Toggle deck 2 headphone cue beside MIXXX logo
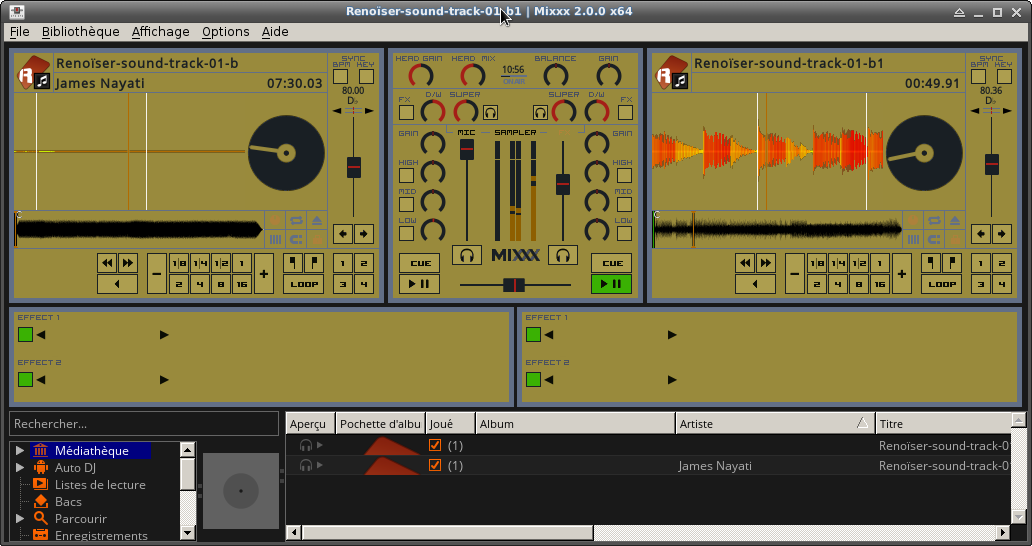1032x546 pixels. coord(563,255)
